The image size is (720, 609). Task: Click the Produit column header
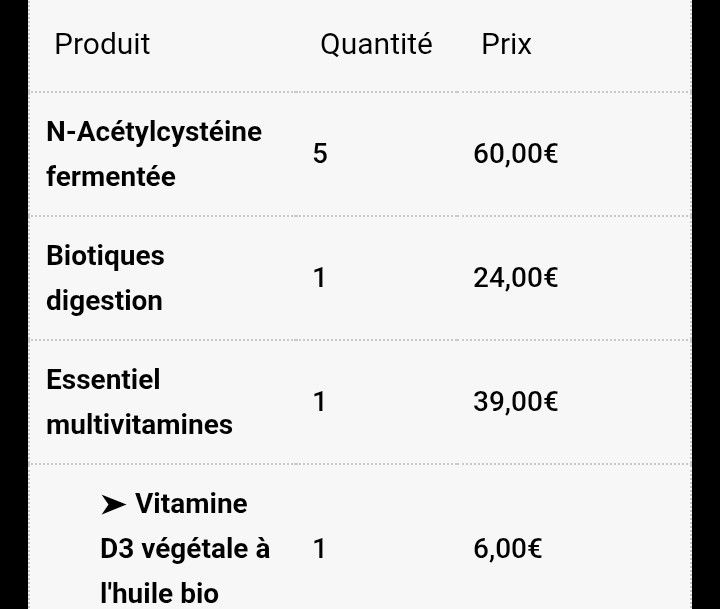[x=102, y=44]
